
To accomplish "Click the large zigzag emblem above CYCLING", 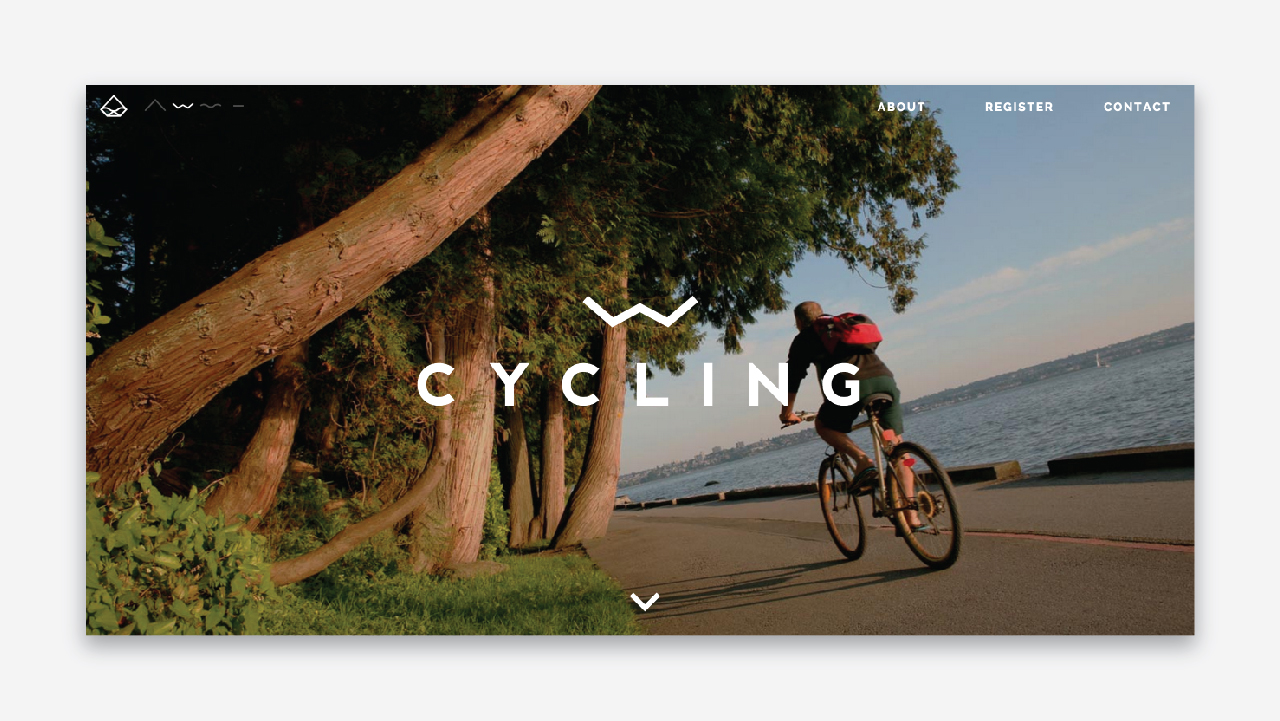I will (640, 312).
